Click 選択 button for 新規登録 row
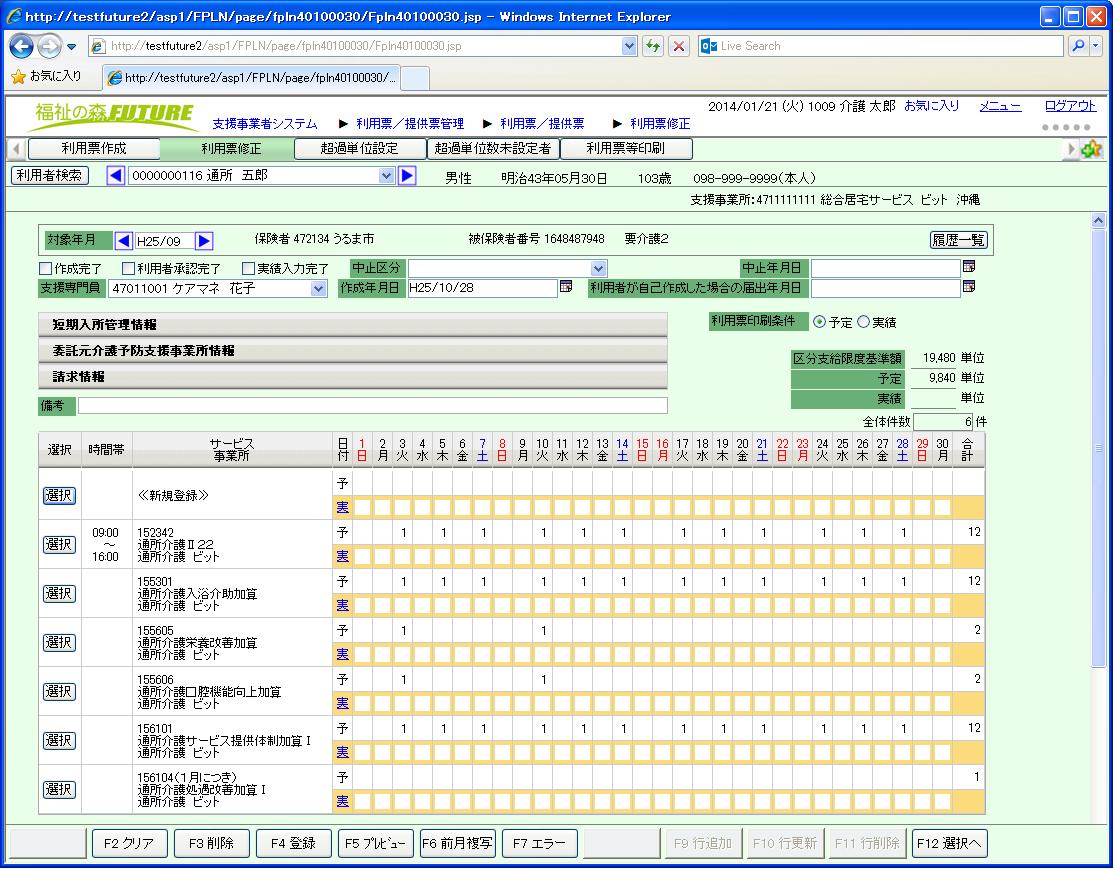1115x869 pixels. point(59,496)
